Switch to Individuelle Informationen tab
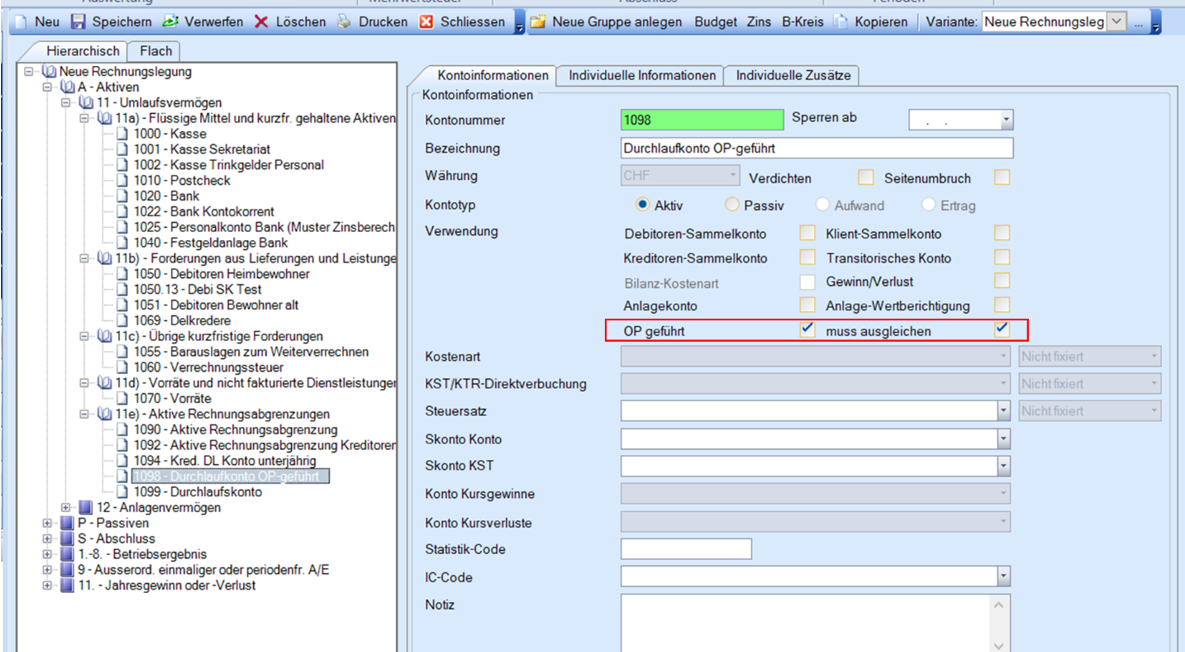Image resolution: width=1185 pixels, height=652 pixels. click(642, 76)
